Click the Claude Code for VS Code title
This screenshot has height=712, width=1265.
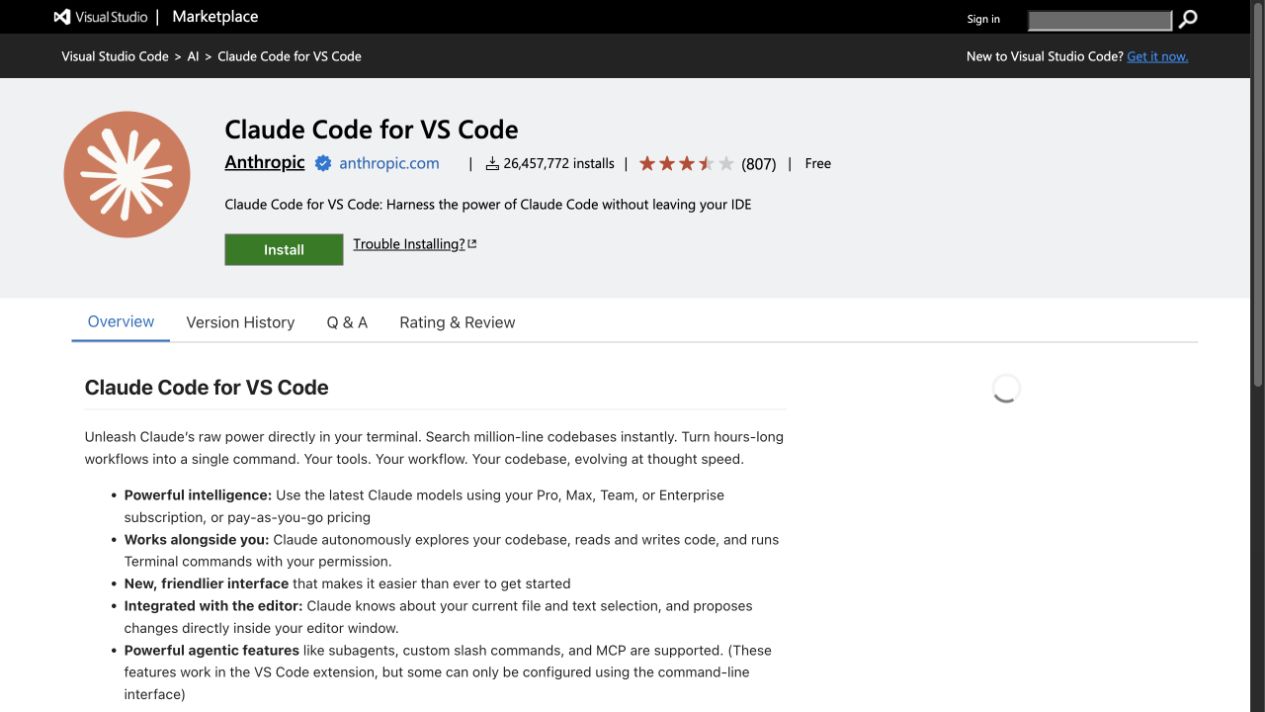(371, 130)
